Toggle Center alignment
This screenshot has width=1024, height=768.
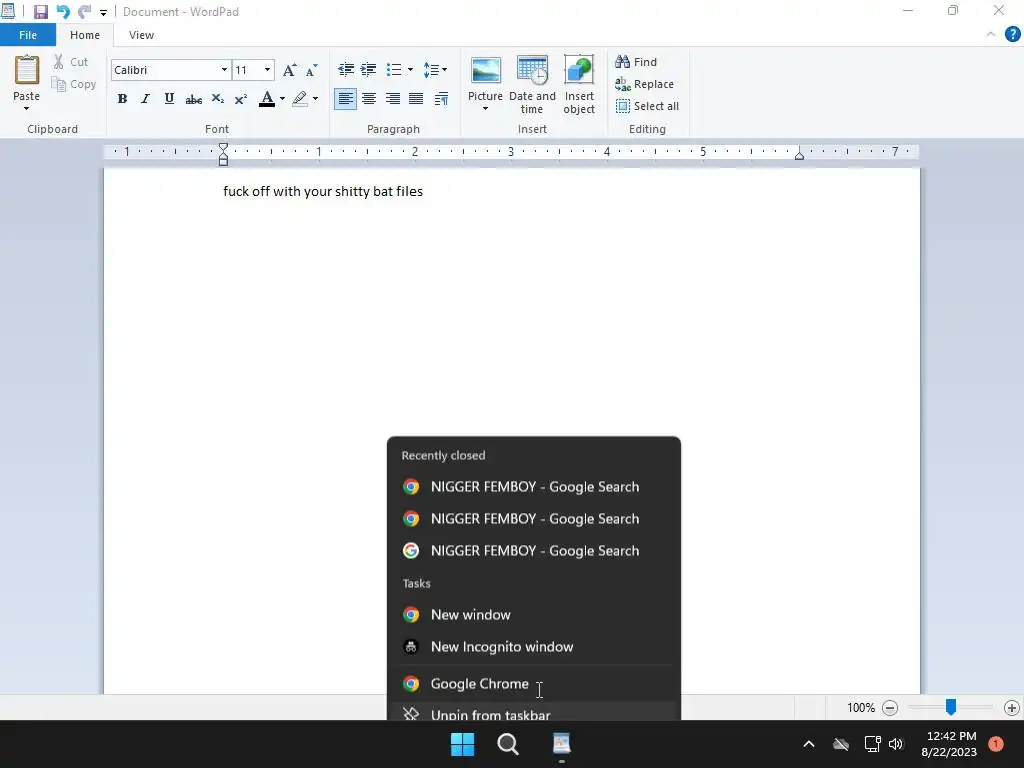coord(369,99)
